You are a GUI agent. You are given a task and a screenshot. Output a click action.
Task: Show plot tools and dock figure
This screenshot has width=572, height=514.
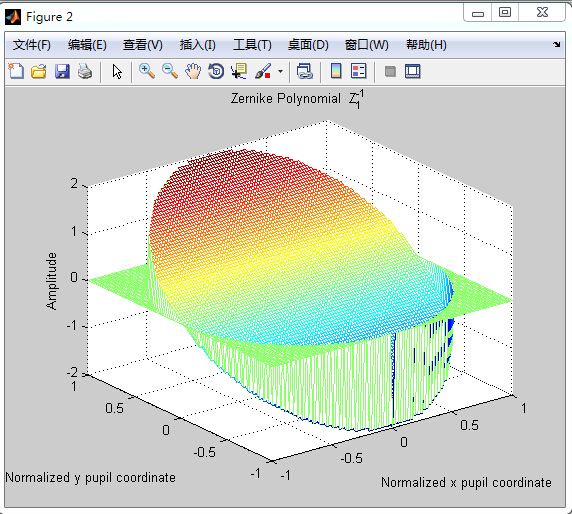tap(413, 71)
